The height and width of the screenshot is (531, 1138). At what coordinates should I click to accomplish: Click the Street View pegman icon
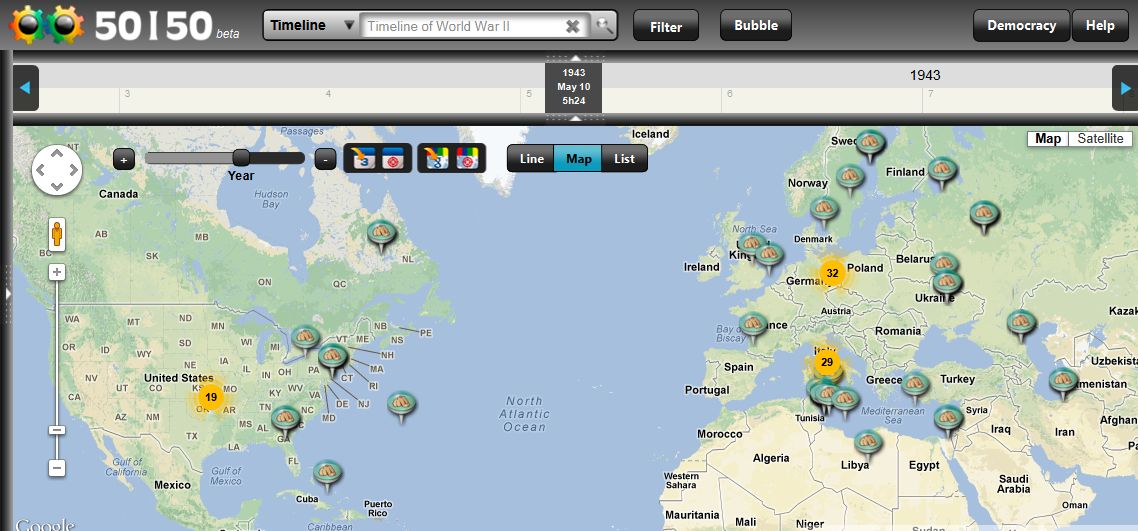[x=57, y=234]
